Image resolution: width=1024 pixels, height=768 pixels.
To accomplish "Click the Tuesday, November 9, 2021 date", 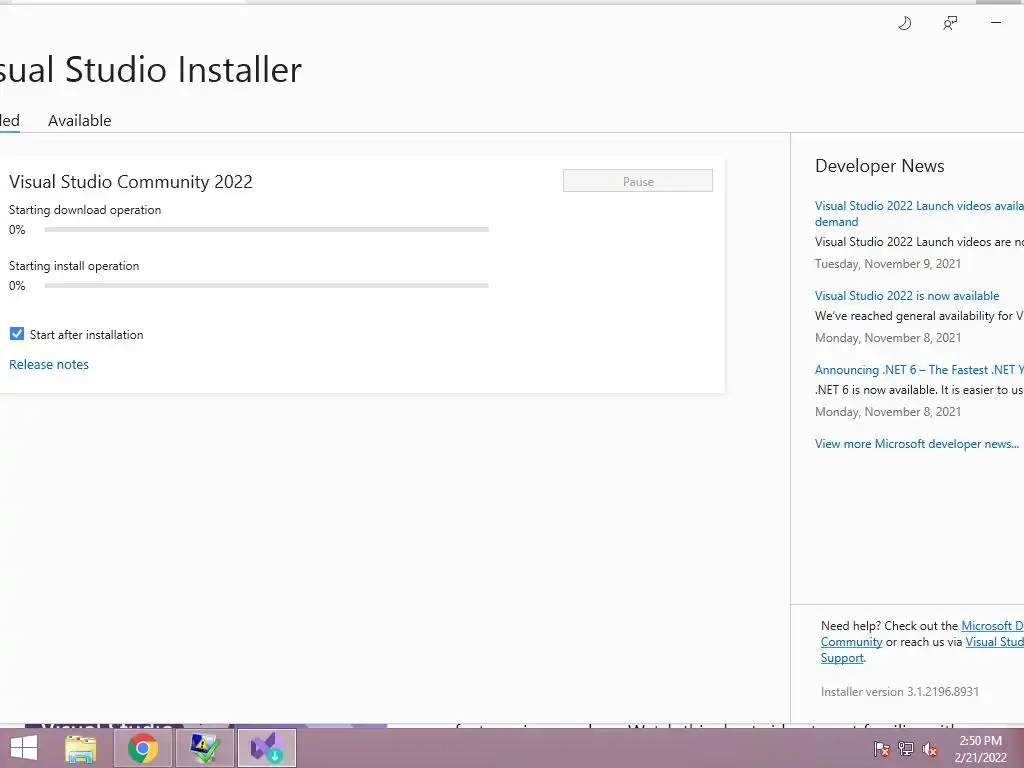I will 888,264.
